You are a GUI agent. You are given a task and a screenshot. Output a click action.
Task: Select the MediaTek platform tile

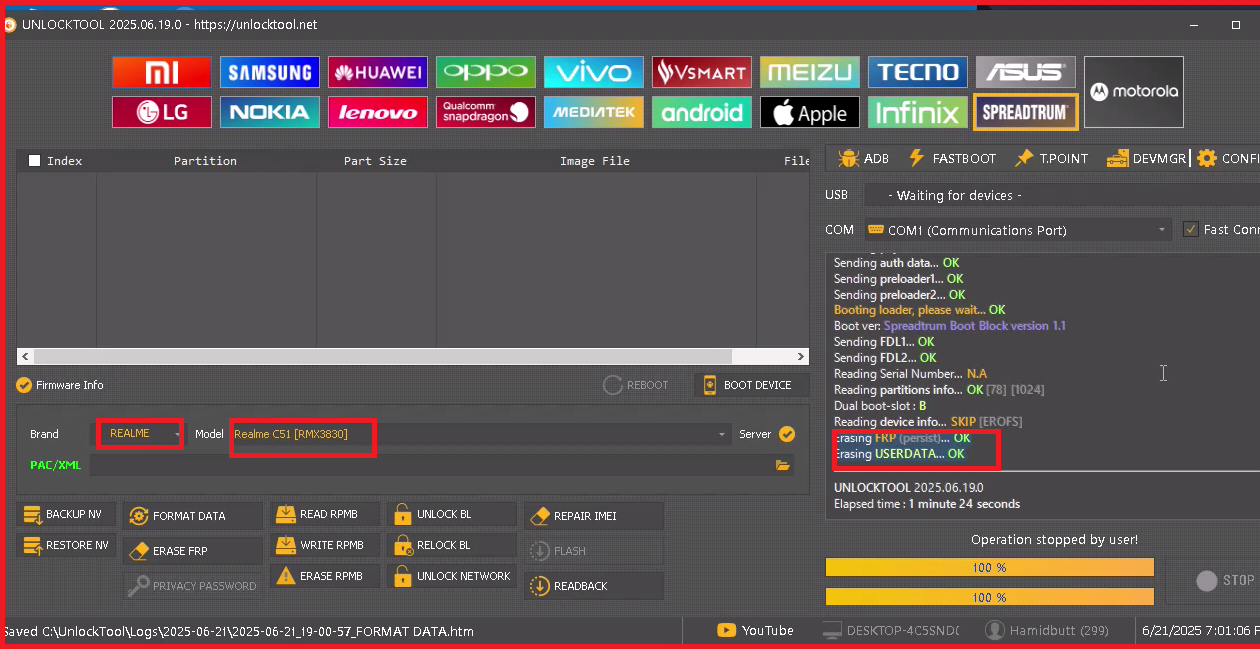[x=593, y=112]
